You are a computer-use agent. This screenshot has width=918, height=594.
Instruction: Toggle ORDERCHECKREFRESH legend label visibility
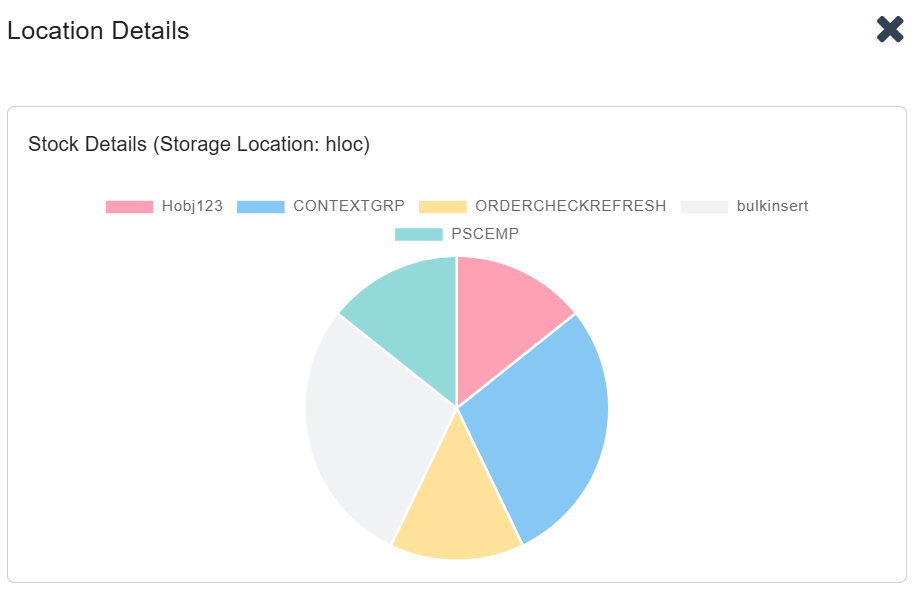570,207
